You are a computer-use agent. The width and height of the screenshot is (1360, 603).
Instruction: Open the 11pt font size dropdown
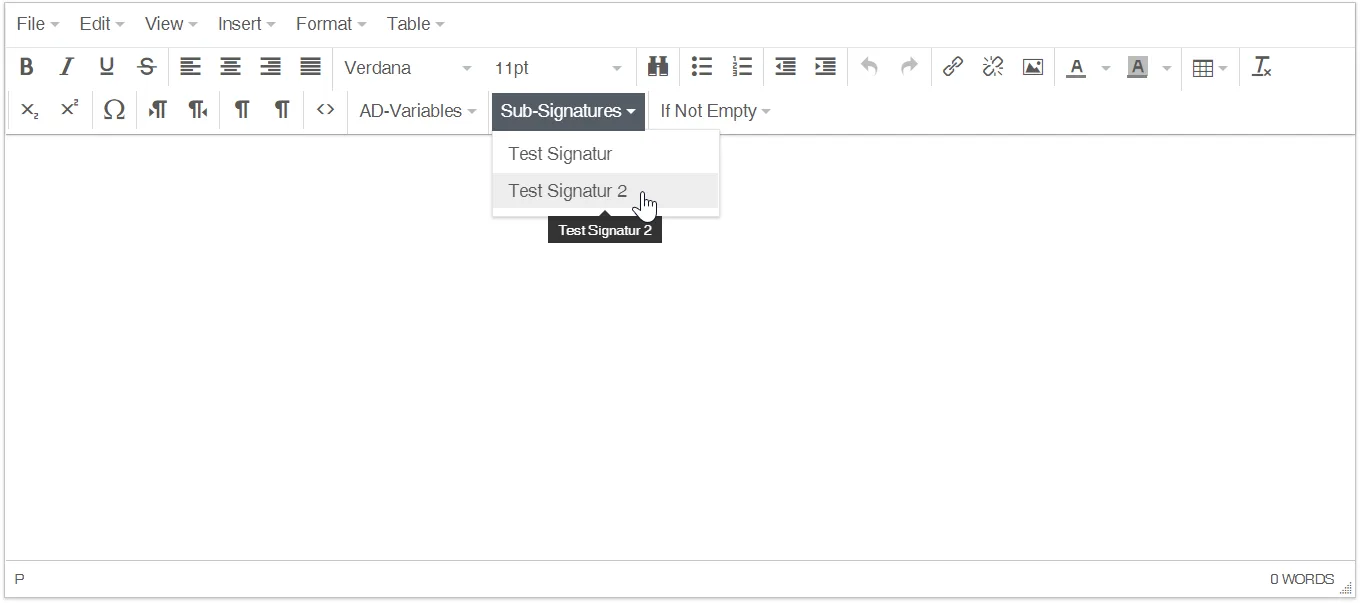click(558, 68)
